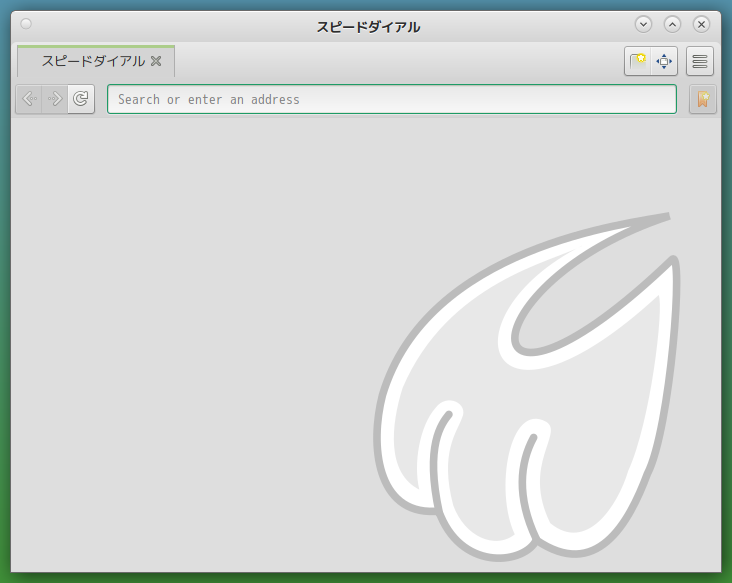Go back using the back arrow
The width and height of the screenshot is (732, 583).
29,99
